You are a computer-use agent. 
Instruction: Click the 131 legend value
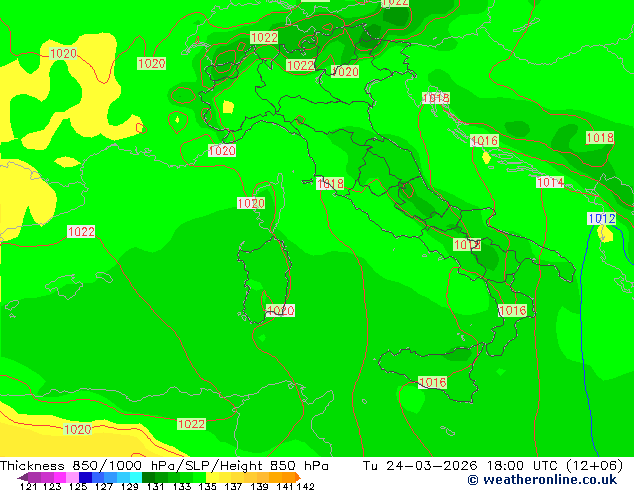(x=155, y=486)
